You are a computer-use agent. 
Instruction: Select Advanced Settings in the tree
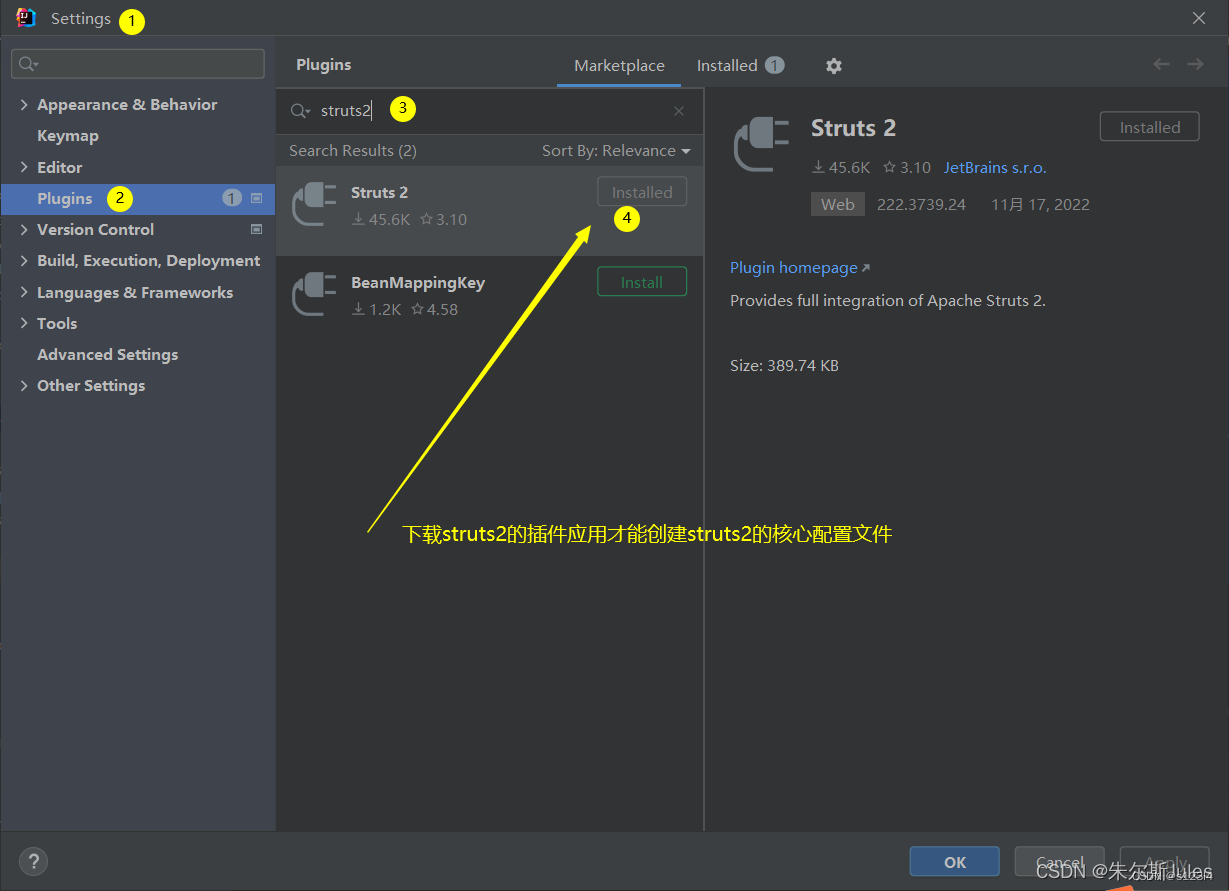click(x=107, y=355)
